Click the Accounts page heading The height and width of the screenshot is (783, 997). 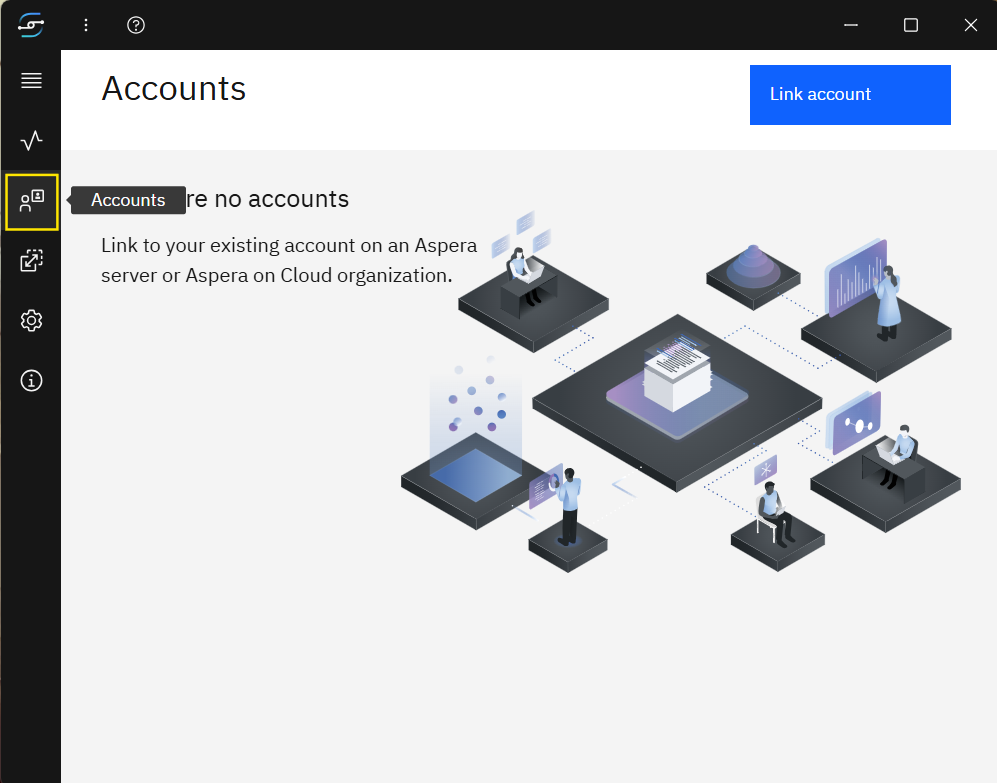pyautogui.click(x=174, y=88)
